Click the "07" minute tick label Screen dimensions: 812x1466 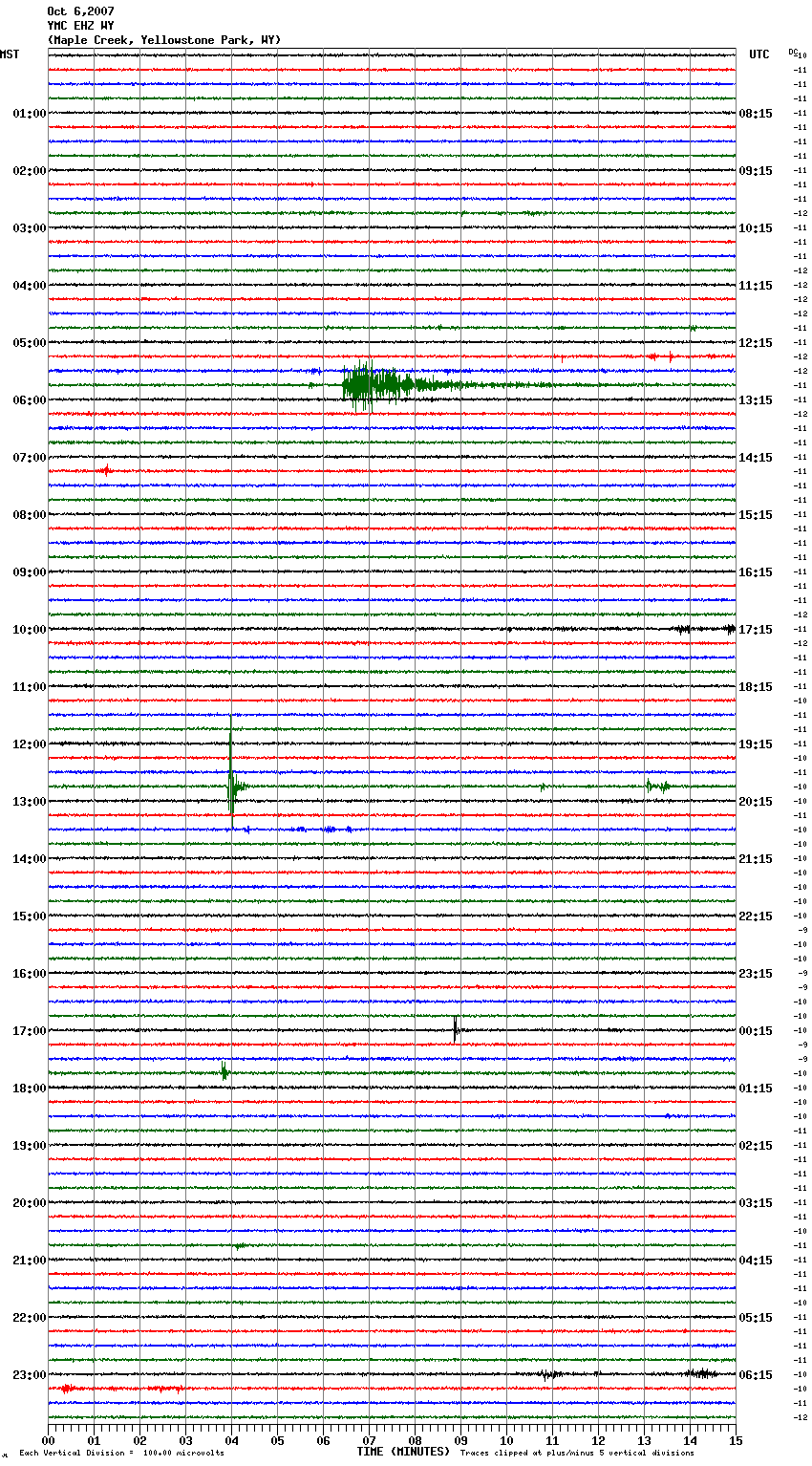369,1440
